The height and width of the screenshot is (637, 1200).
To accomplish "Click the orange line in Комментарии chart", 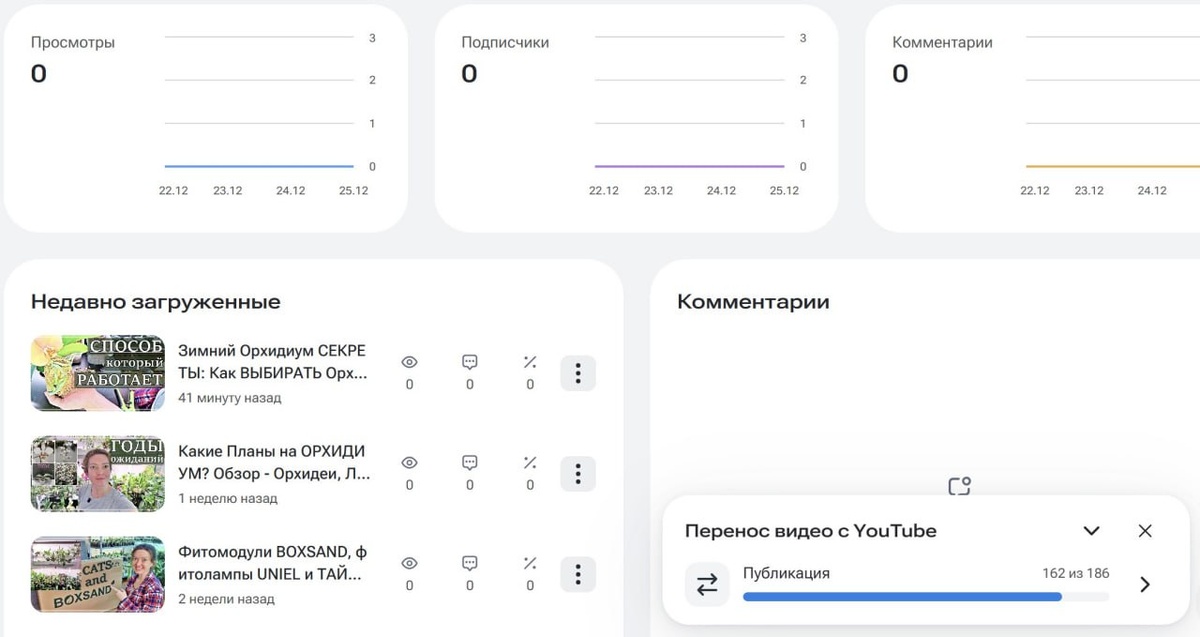I will (x=1113, y=166).
